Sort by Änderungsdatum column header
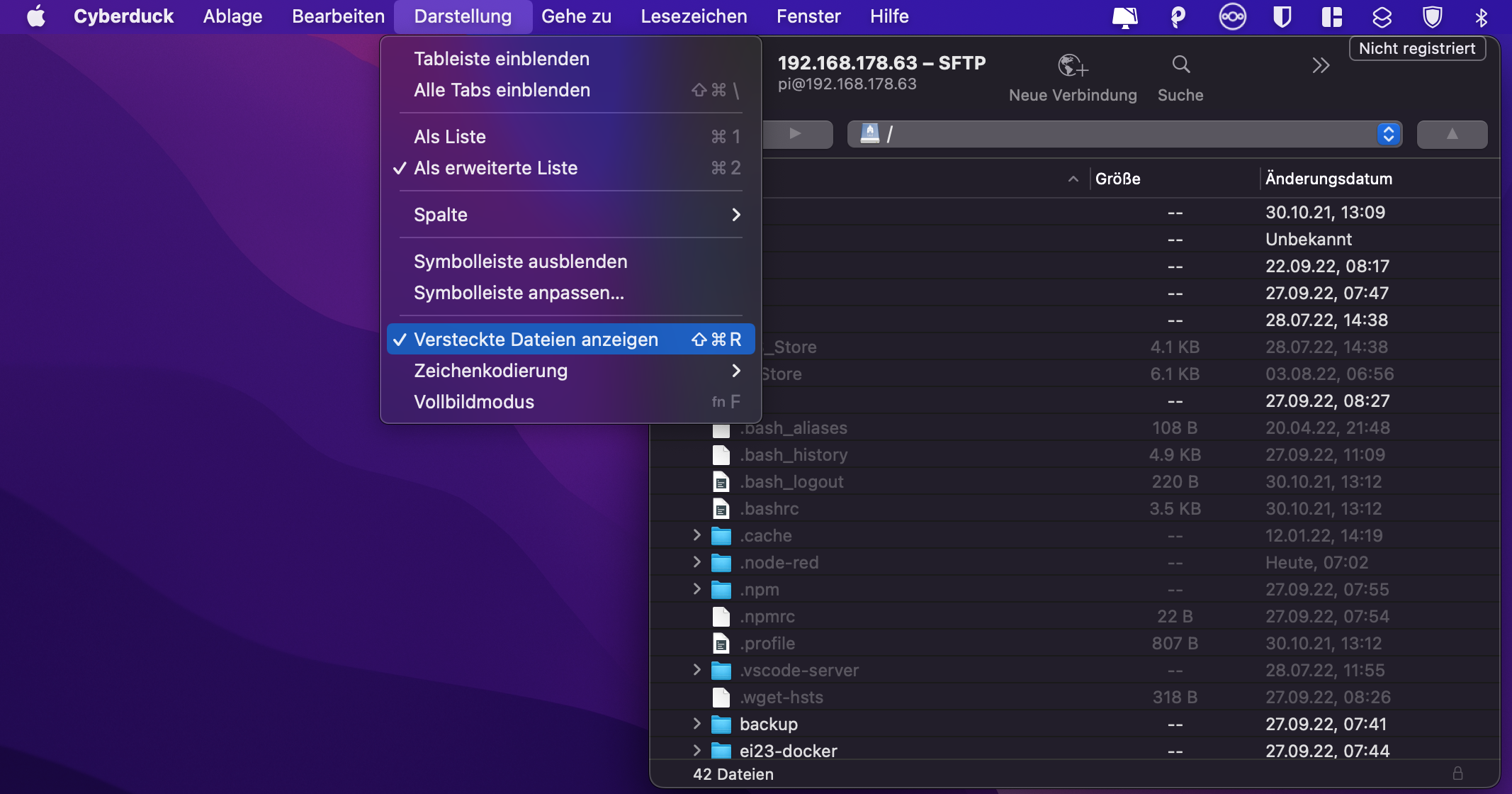The height and width of the screenshot is (794, 1512). 1328,179
